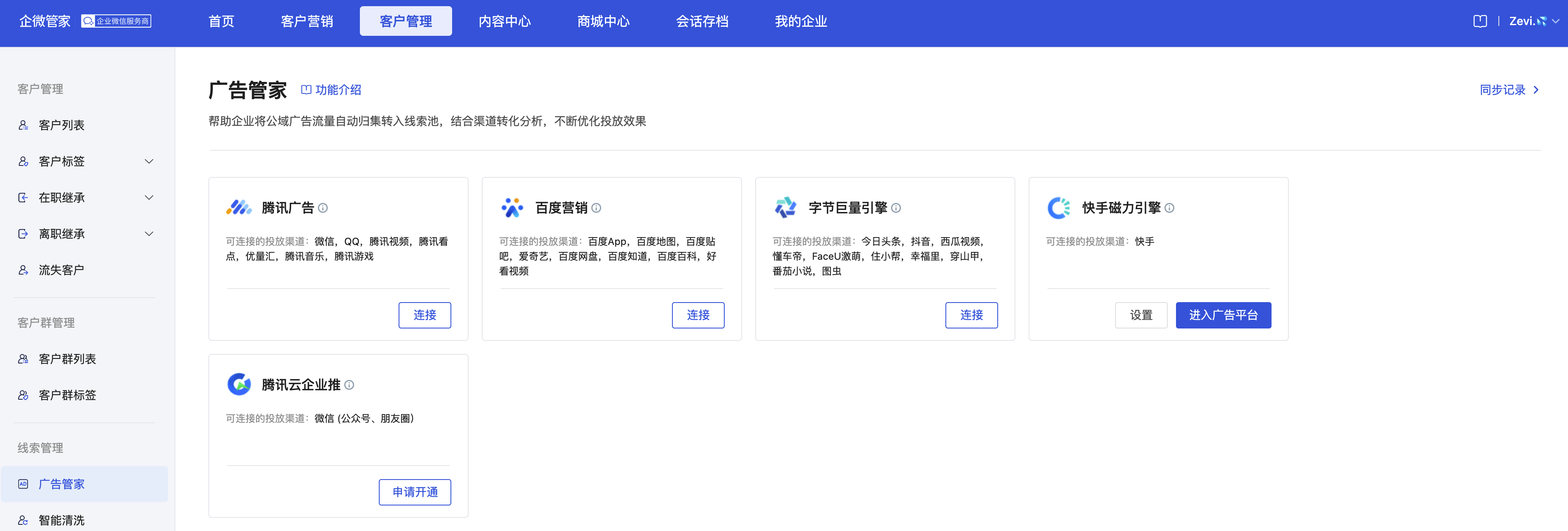Click the 腾讯云企业推 logo icon

238,384
